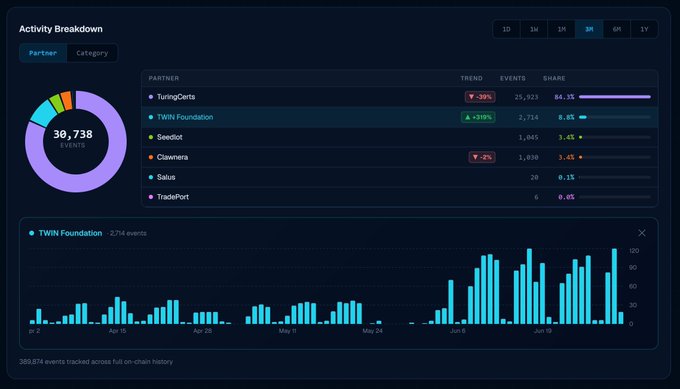Click the -39% trend badge for TuringCerts

(480, 97)
